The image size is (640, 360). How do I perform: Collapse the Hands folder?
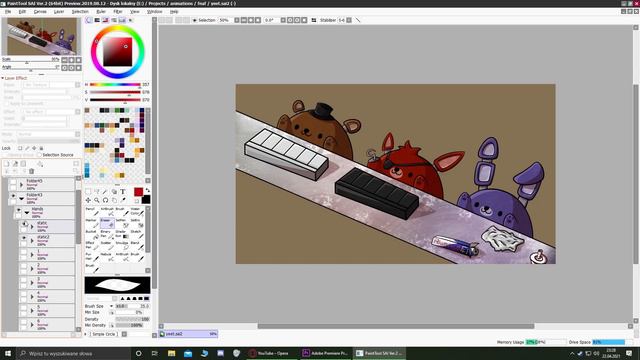tap(27, 213)
